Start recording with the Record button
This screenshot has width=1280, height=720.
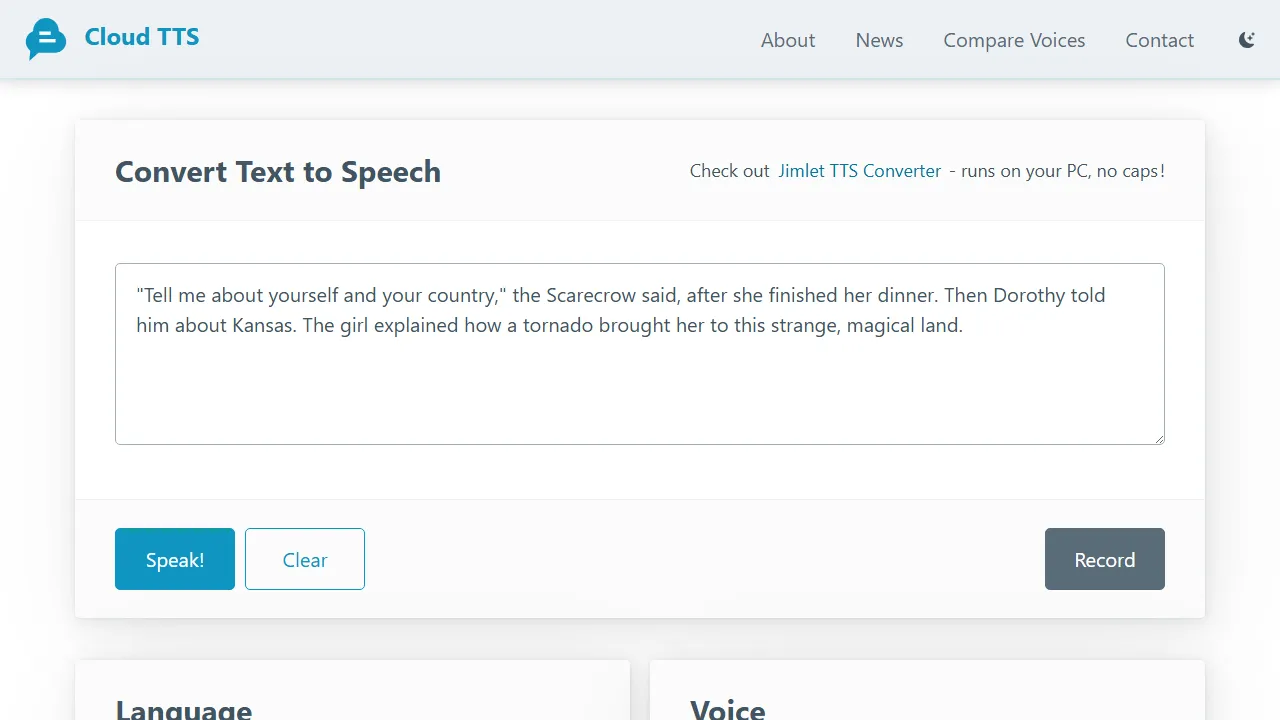coord(1104,559)
